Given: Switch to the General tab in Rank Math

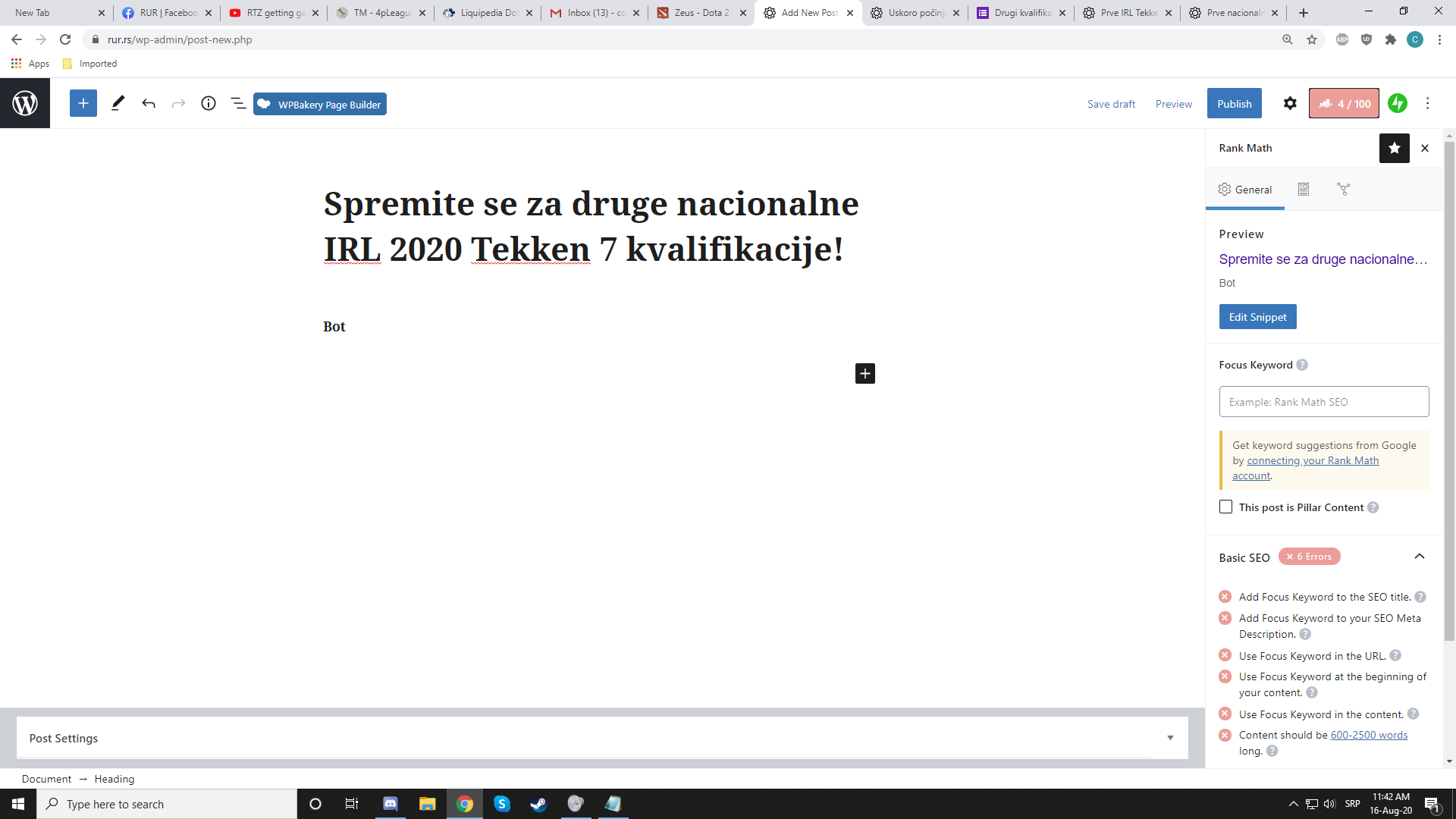Looking at the screenshot, I should click(x=1245, y=190).
